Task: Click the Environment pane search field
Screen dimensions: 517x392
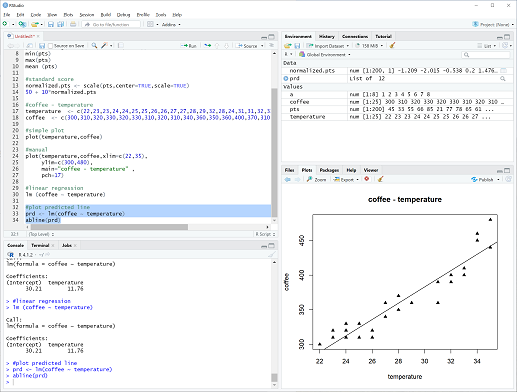Action: (486, 54)
